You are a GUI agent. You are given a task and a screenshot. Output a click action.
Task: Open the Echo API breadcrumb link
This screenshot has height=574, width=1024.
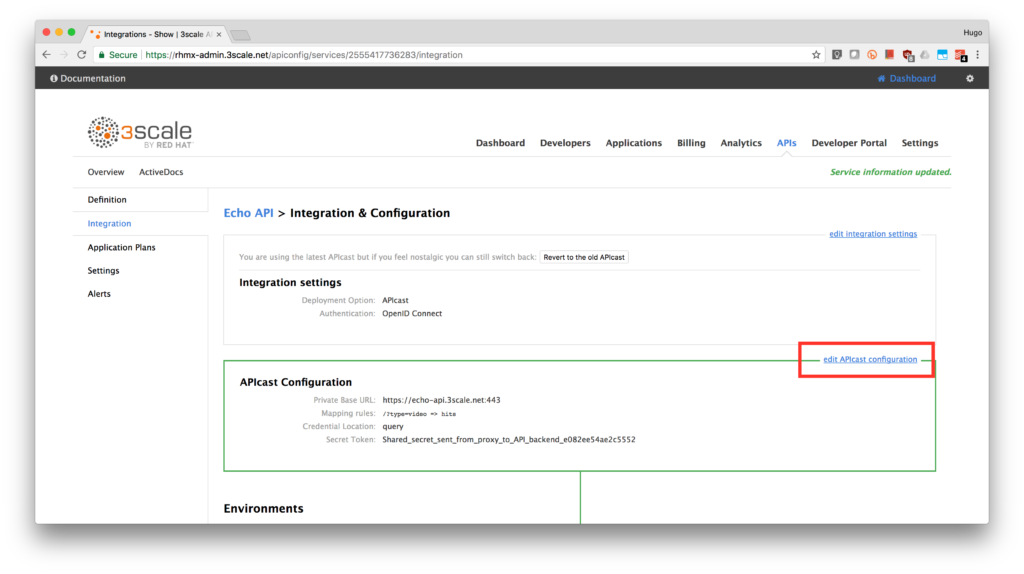(248, 213)
